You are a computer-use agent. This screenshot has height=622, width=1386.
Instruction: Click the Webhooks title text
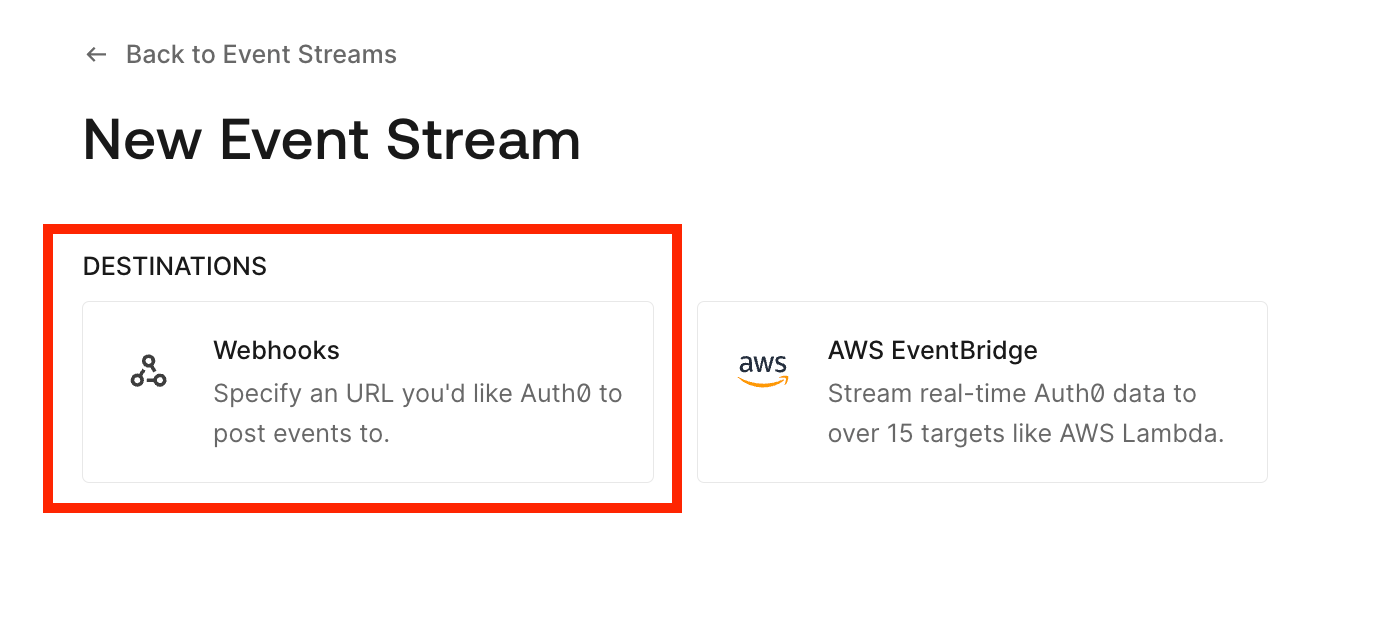276,351
